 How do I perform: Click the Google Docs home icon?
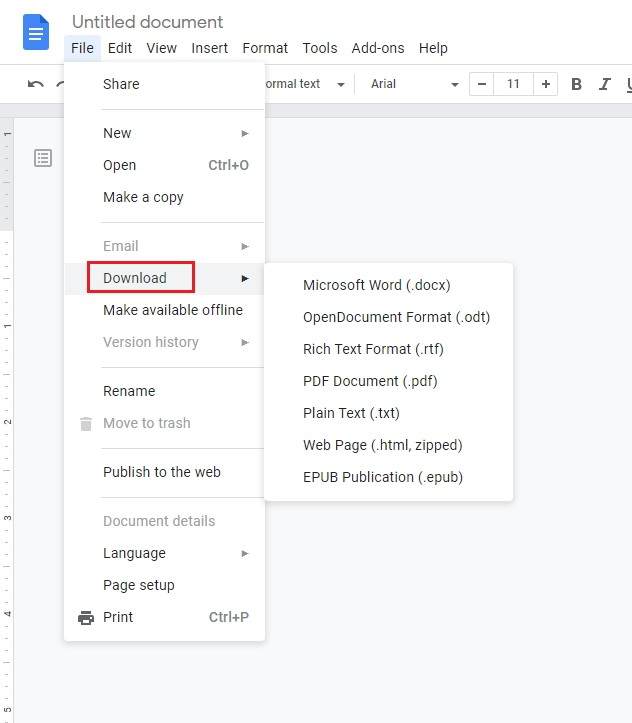[x=36, y=33]
